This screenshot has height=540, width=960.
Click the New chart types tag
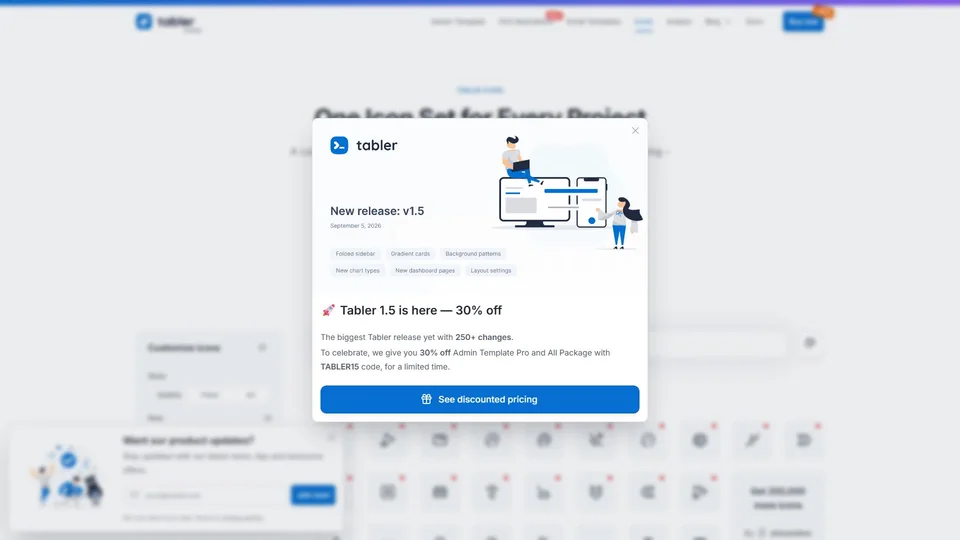click(358, 271)
